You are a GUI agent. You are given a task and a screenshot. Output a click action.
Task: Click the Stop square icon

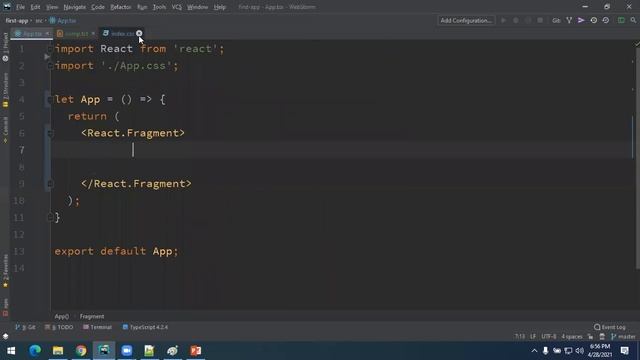click(540, 20)
